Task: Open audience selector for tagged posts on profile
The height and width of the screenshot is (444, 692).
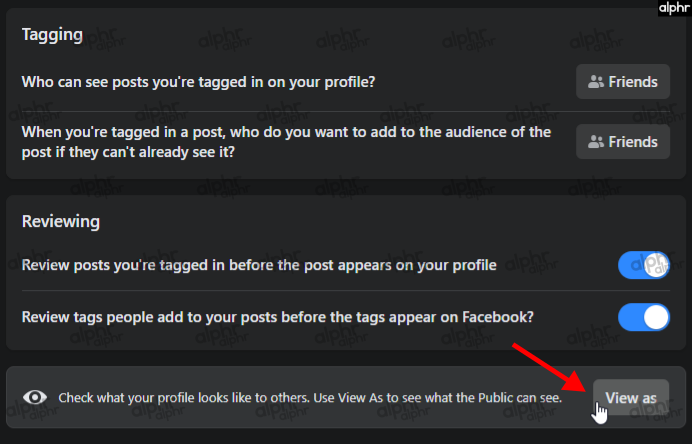Action: [623, 82]
